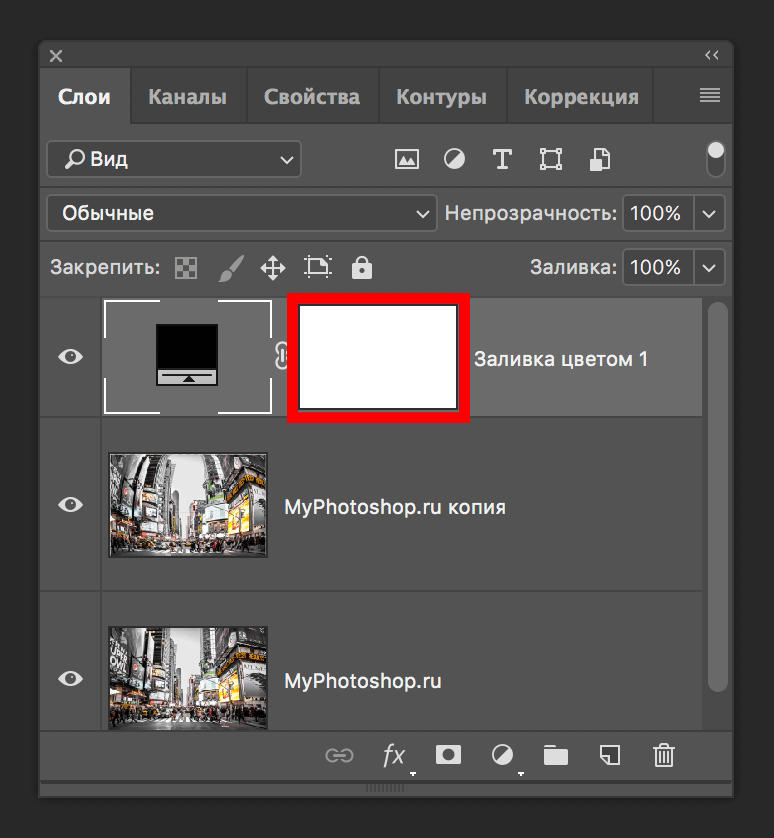Lock all with padlock icon
The width and height of the screenshot is (774, 838).
(362, 267)
